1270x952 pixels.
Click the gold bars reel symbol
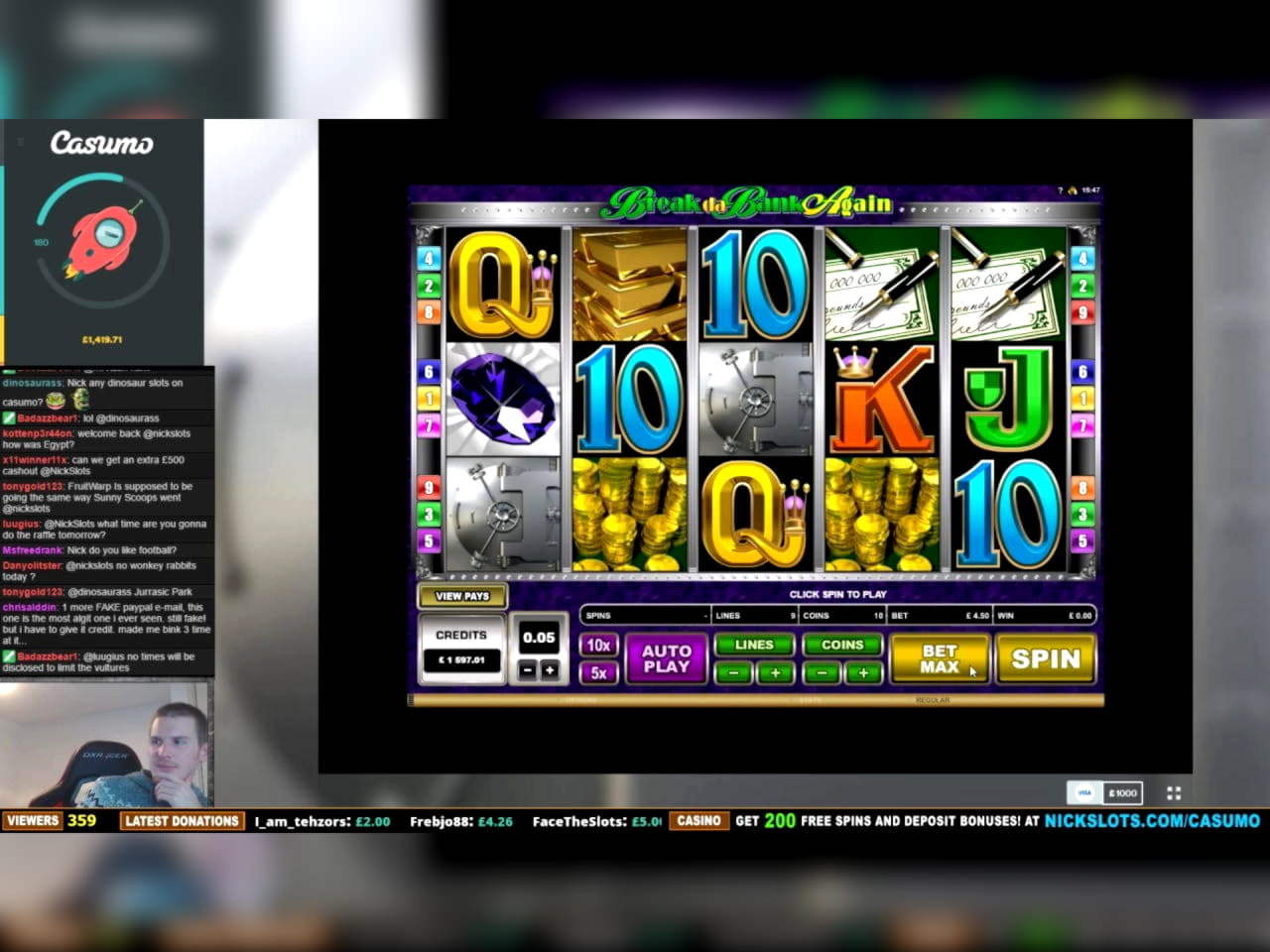(629, 286)
